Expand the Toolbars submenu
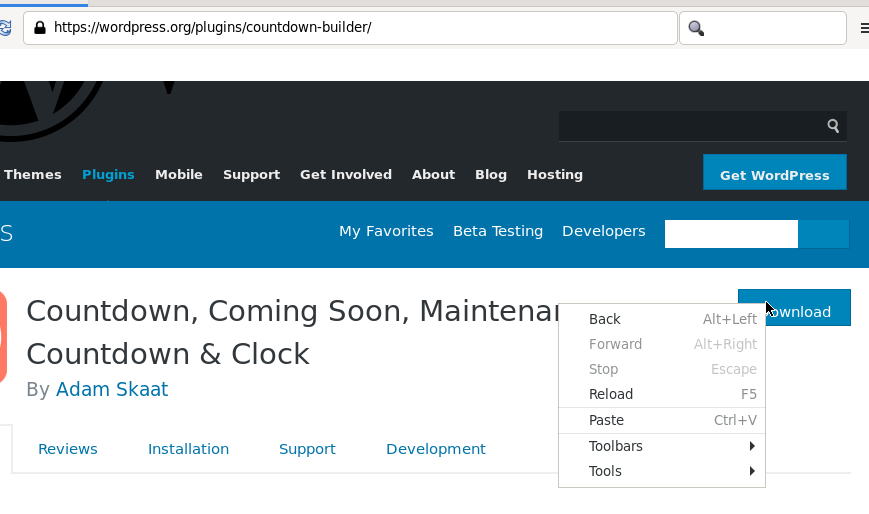The width and height of the screenshot is (869, 514). pyautogui.click(x=662, y=446)
